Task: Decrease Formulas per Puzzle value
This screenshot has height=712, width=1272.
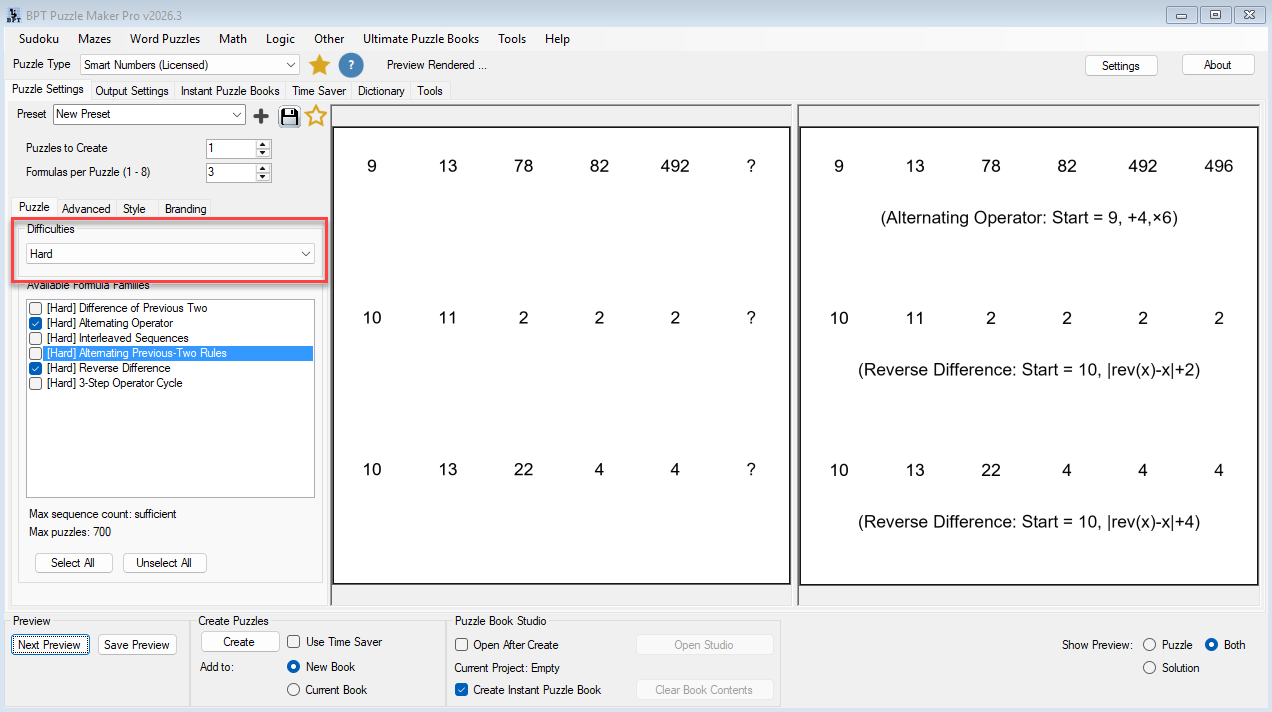Action: click(x=263, y=177)
